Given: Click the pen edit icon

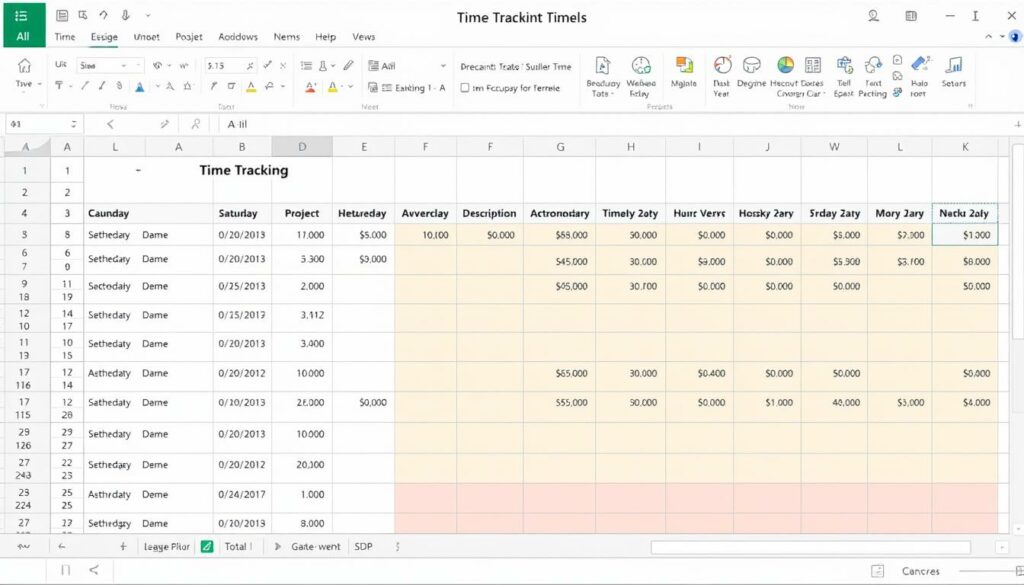Looking at the screenshot, I should click(x=348, y=65).
